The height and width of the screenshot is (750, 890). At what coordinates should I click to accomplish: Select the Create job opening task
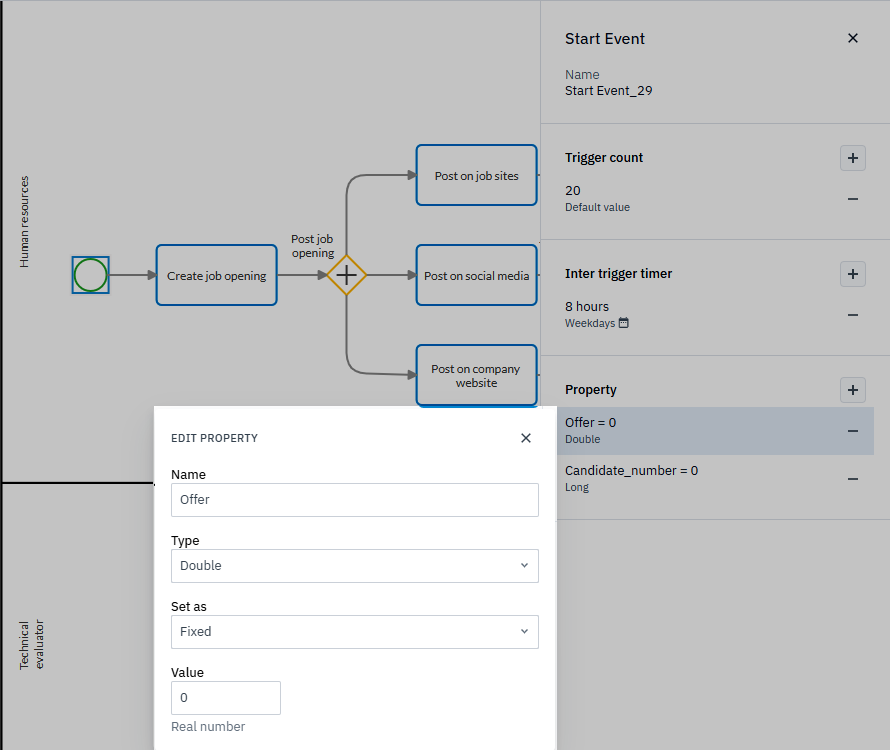click(x=216, y=275)
